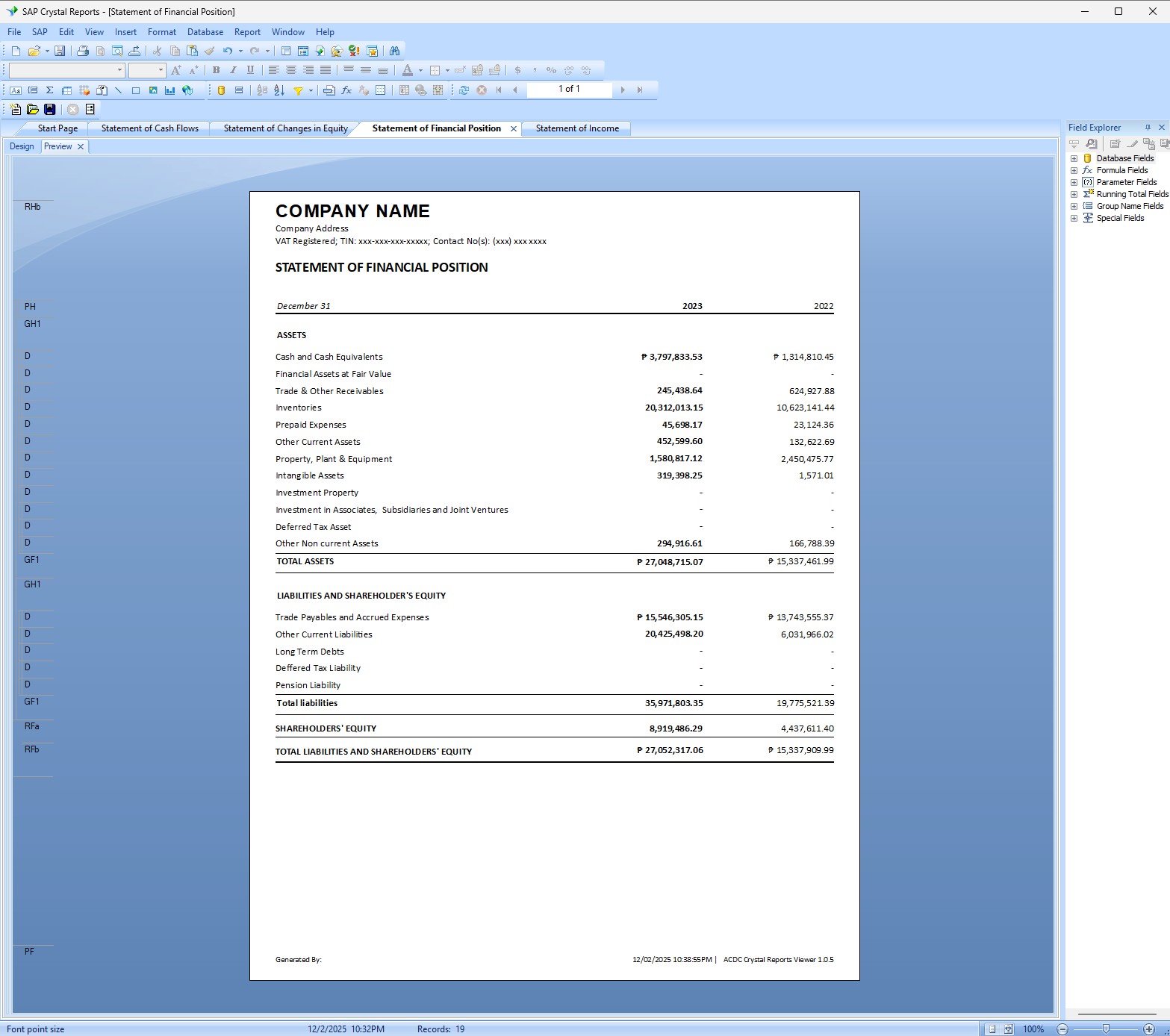Toggle Bold formatting button
This screenshot has width=1170, height=1036.
tap(216, 70)
